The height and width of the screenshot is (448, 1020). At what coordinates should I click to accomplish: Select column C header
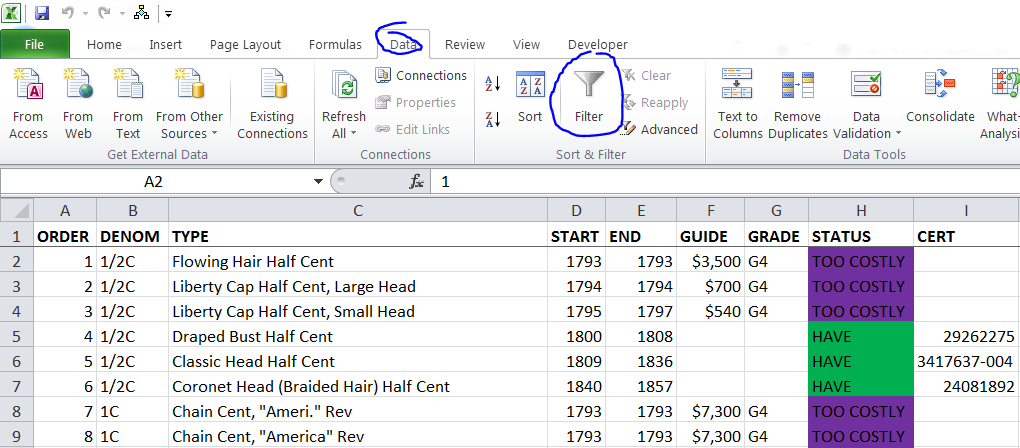tap(358, 210)
